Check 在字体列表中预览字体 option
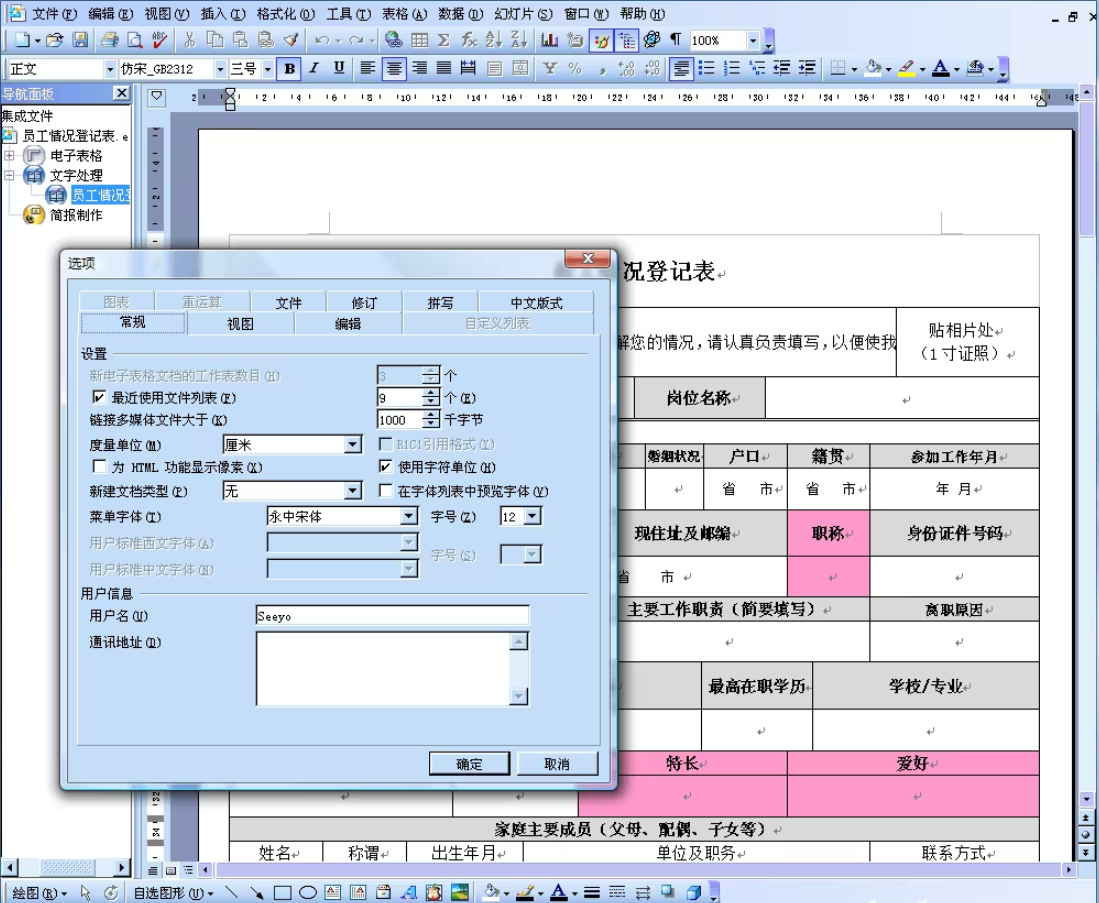 coord(386,491)
